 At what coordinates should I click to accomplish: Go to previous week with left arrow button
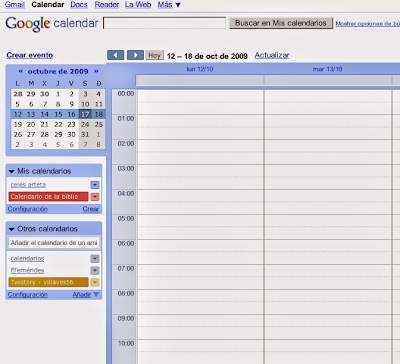115,55
